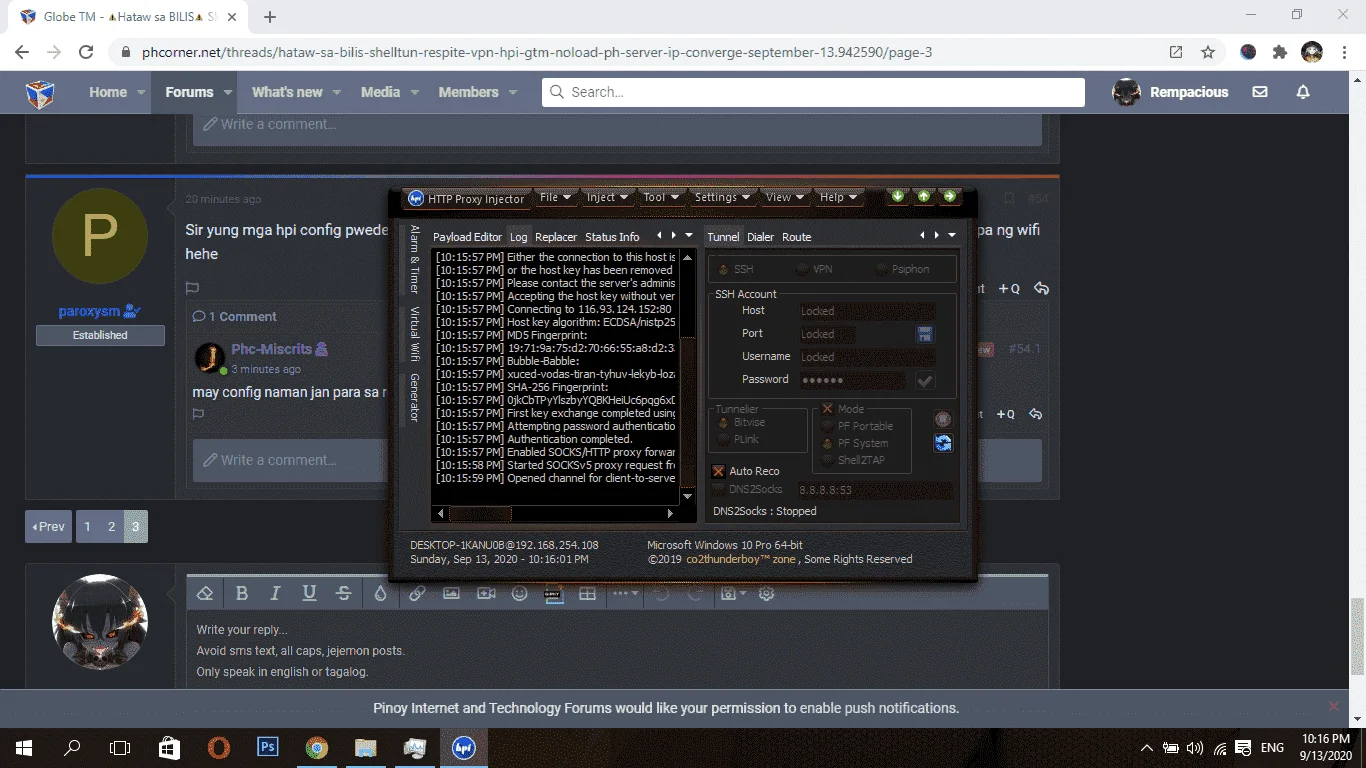1366x768 pixels.
Task: Click the green down arrow in HTTP Proxy Injector
Action: click(898, 196)
